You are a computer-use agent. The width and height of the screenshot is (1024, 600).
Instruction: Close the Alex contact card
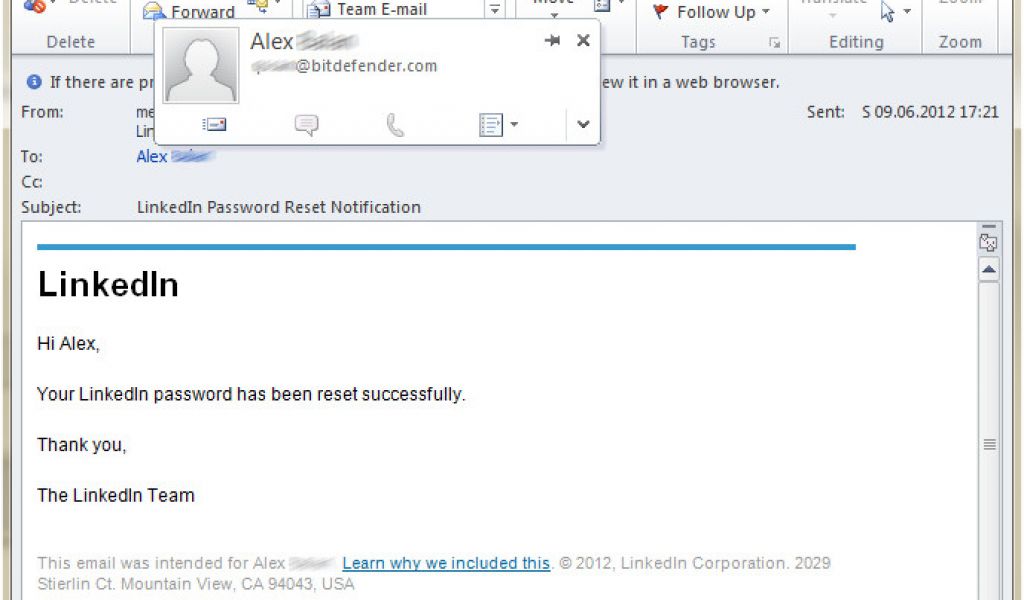point(584,40)
